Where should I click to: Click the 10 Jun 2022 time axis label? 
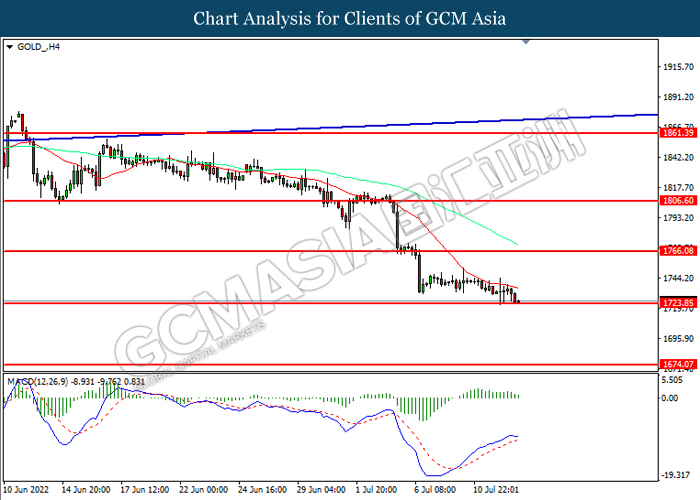tap(26, 490)
